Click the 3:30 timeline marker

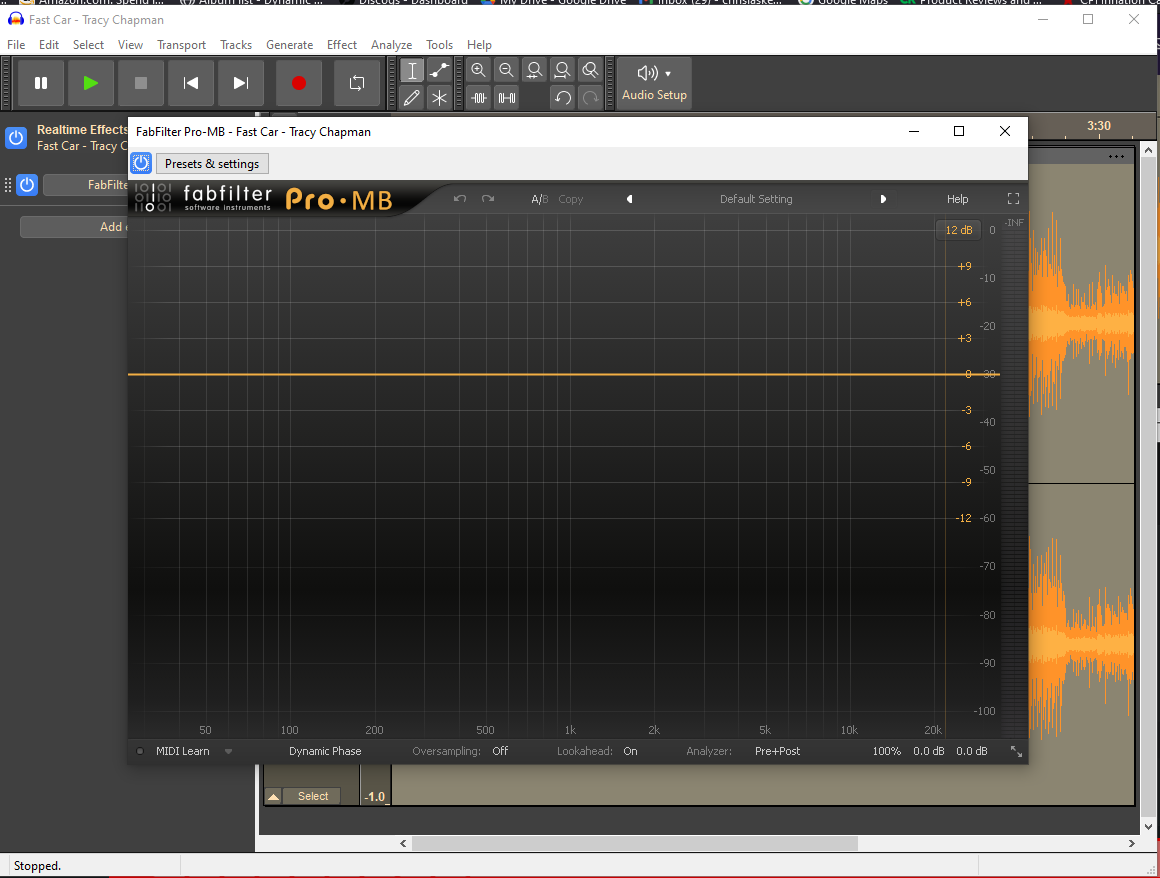tap(1099, 126)
